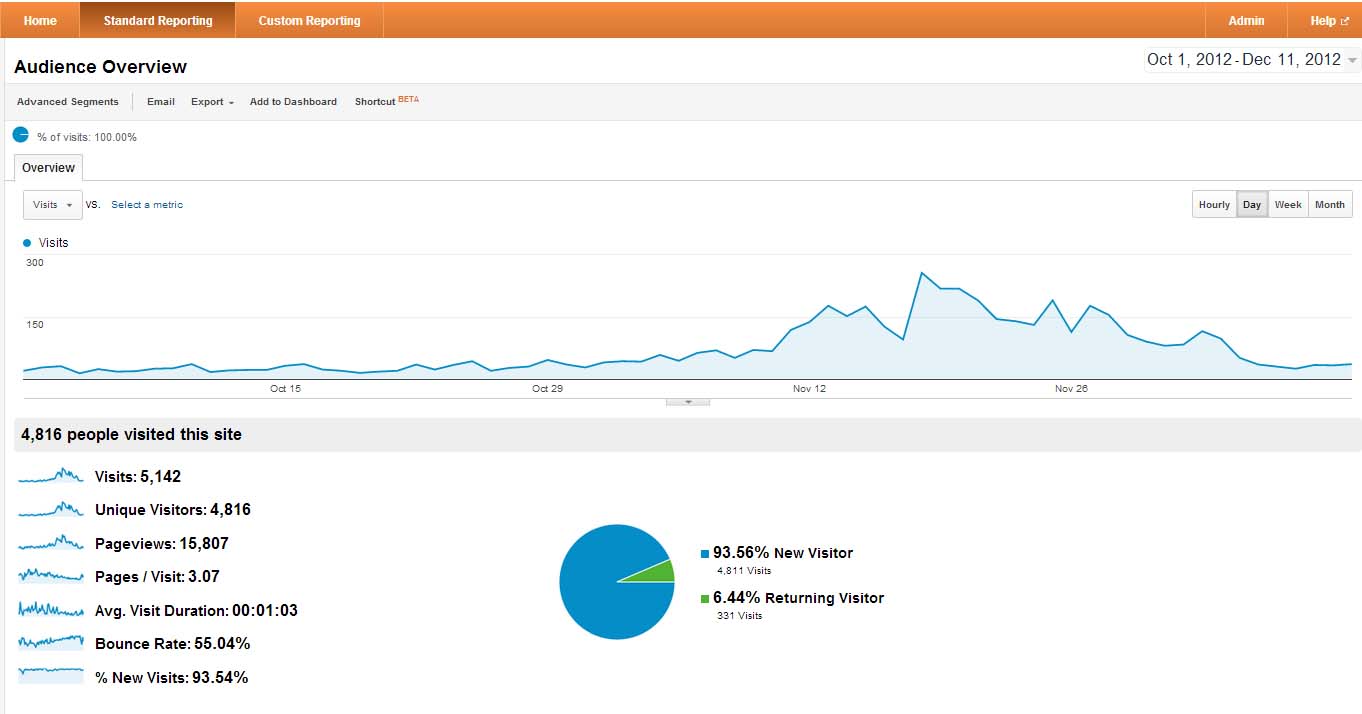The width and height of the screenshot is (1362, 714).
Task: Click the Pages / Visit sparkline icon
Action: (51, 576)
